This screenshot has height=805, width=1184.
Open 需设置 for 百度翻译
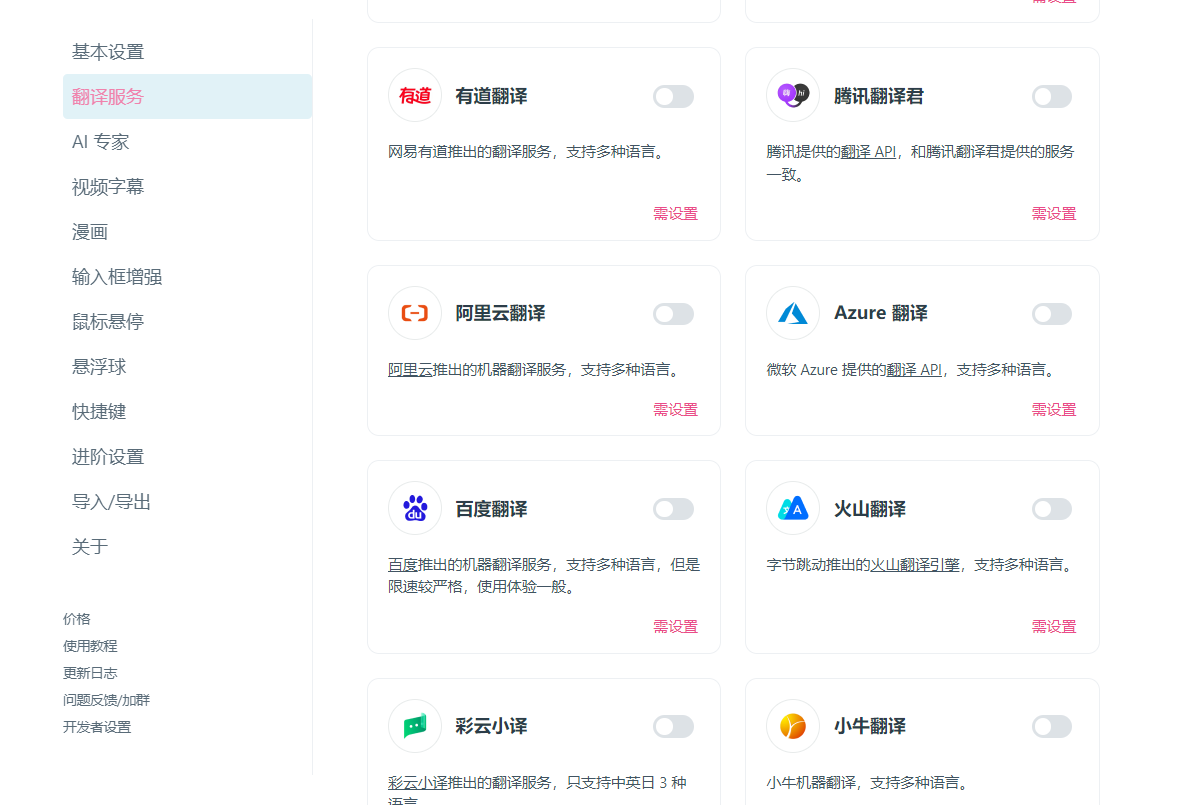click(676, 627)
